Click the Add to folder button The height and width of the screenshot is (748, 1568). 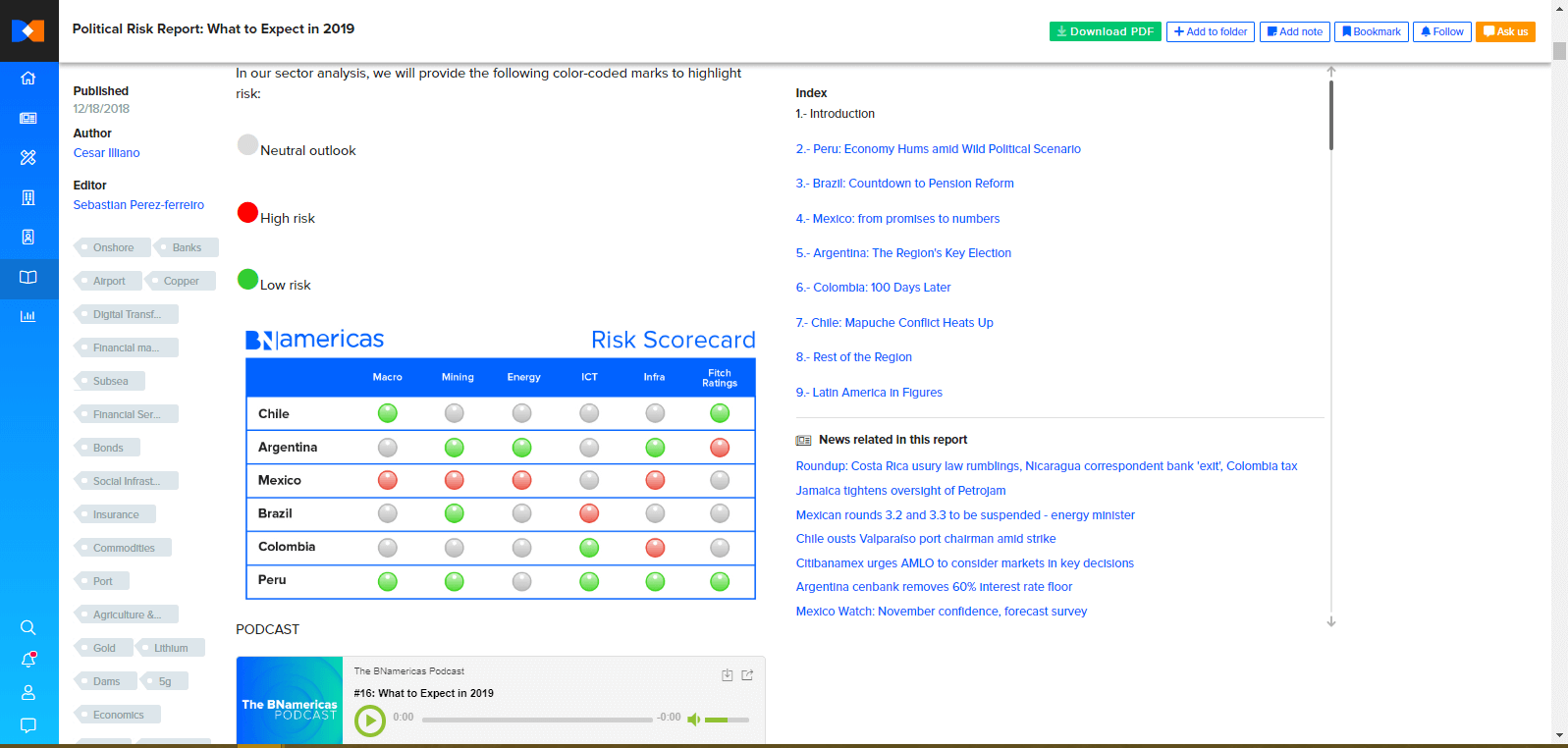click(x=1211, y=31)
